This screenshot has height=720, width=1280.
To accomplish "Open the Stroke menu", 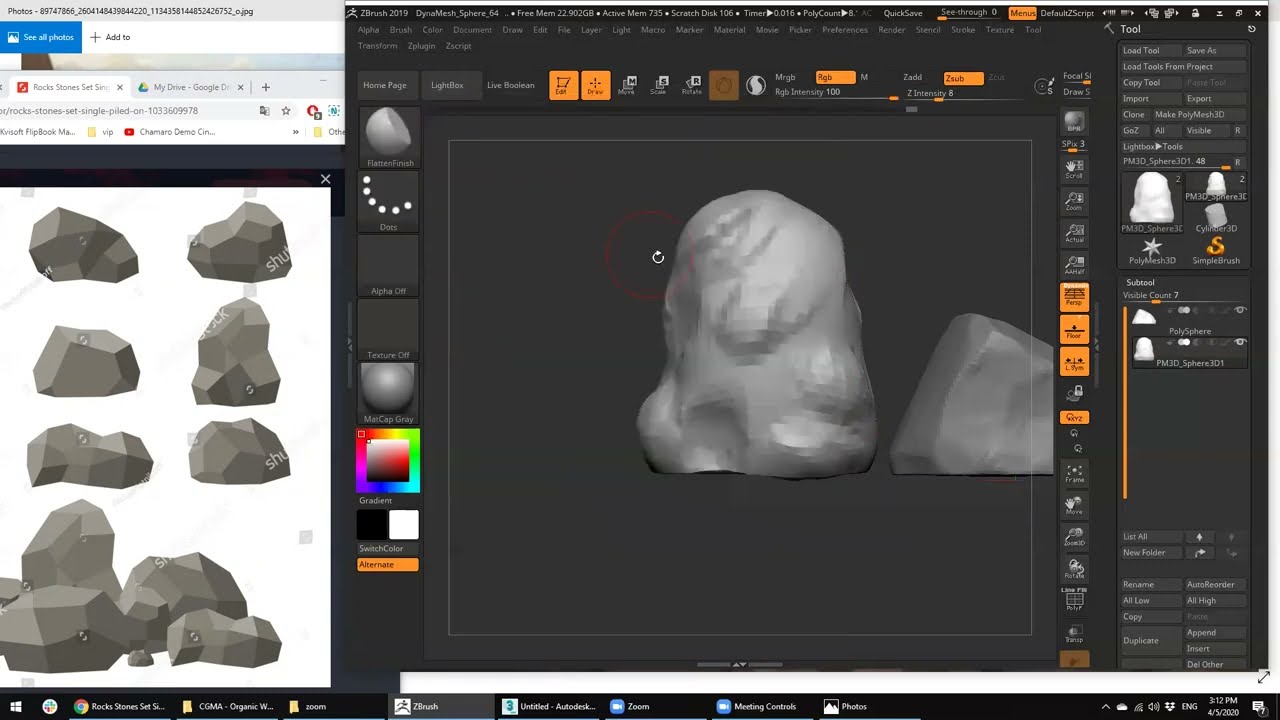I will pyautogui.click(x=963, y=30).
